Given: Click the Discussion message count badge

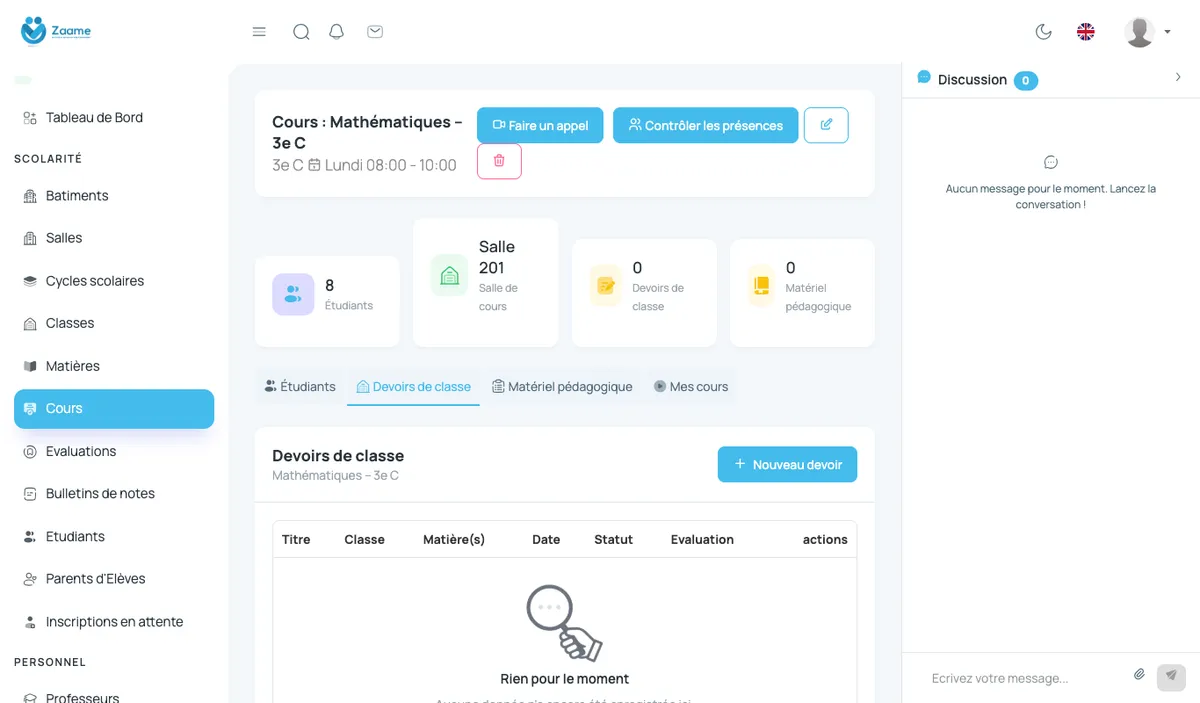Looking at the screenshot, I should tap(1026, 80).
